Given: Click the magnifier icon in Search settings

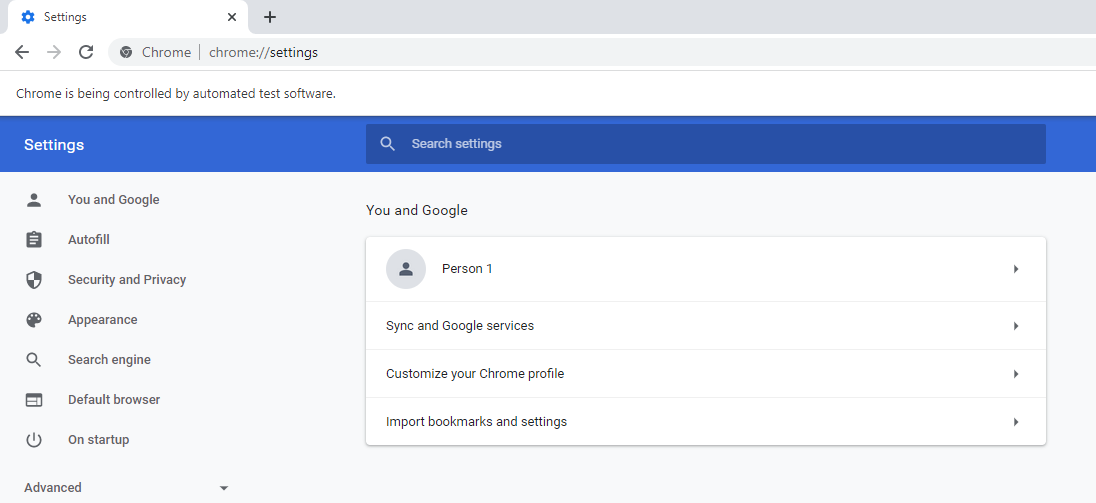Looking at the screenshot, I should pos(387,143).
